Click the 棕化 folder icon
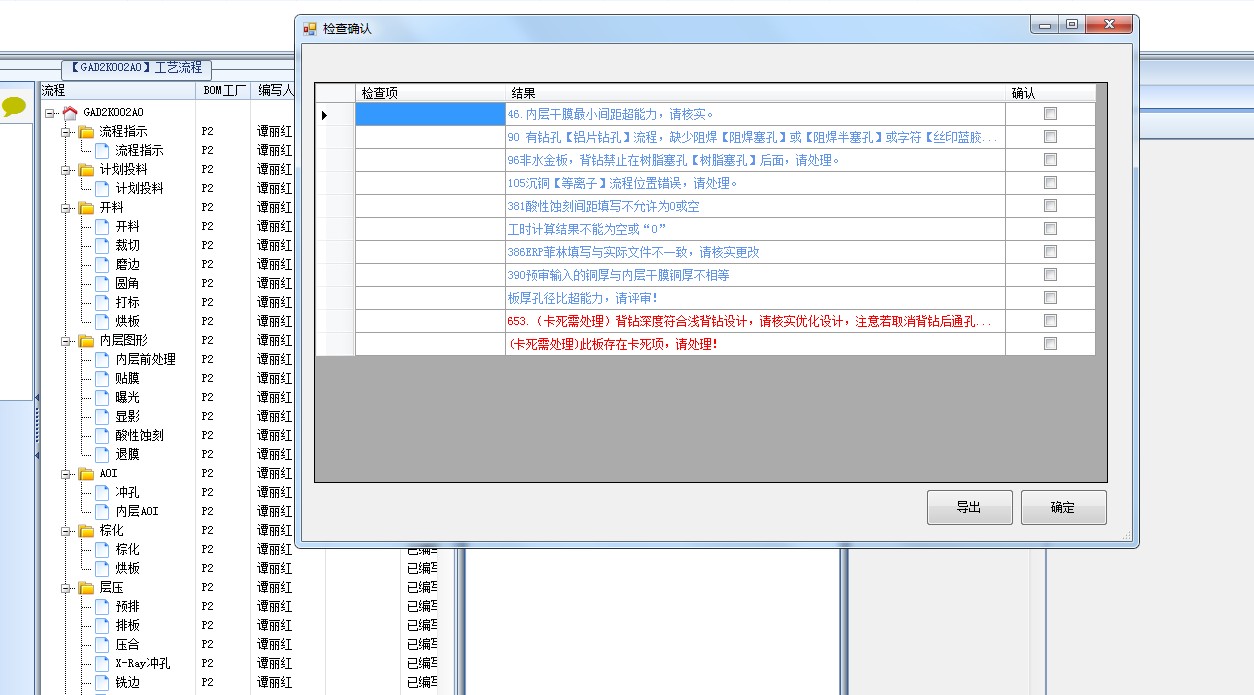The height and width of the screenshot is (695, 1254). pyautogui.click(x=86, y=530)
